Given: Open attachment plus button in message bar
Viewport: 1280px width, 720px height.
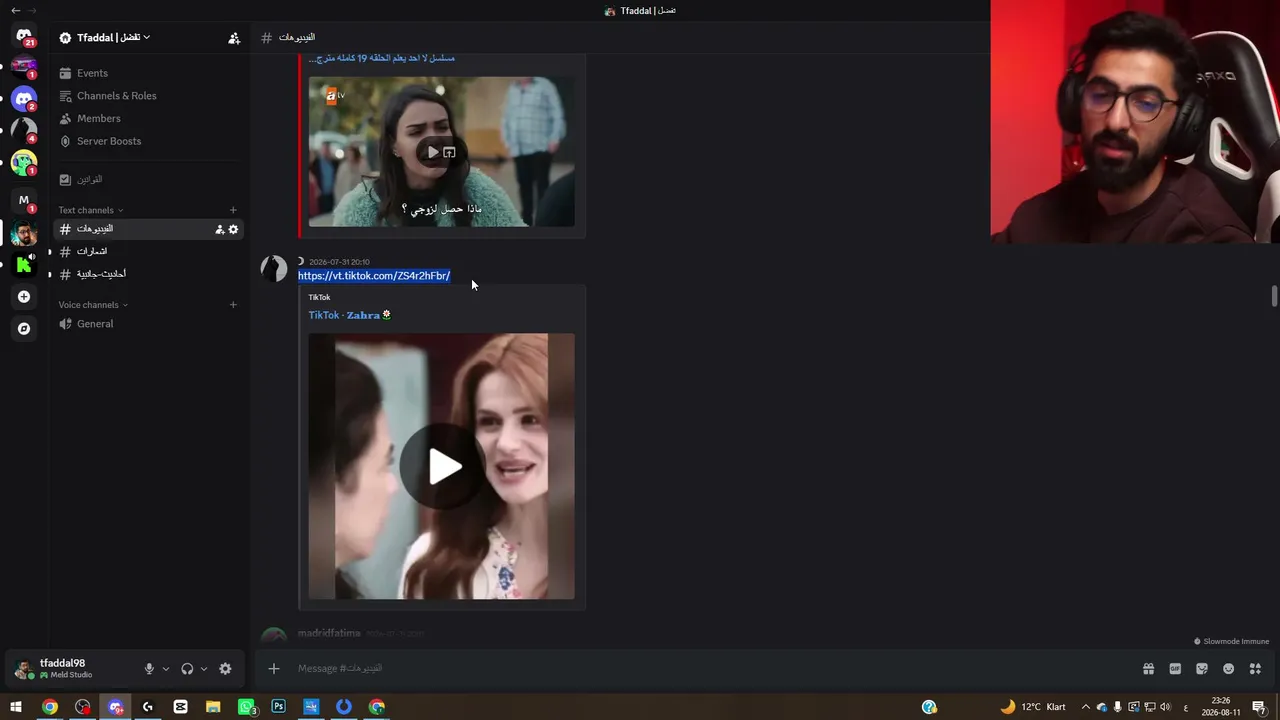Looking at the screenshot, I should (274, 669).
